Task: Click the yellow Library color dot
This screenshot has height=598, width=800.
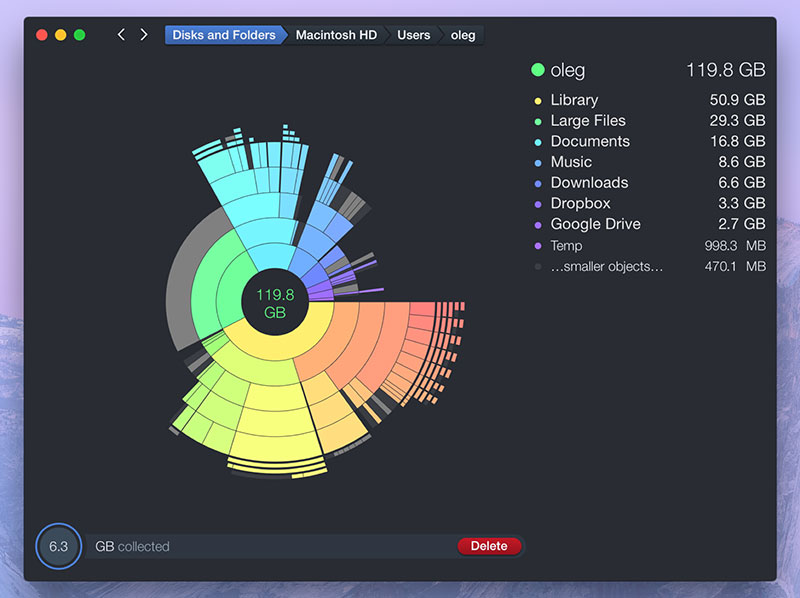Action: tap(538, 101)
